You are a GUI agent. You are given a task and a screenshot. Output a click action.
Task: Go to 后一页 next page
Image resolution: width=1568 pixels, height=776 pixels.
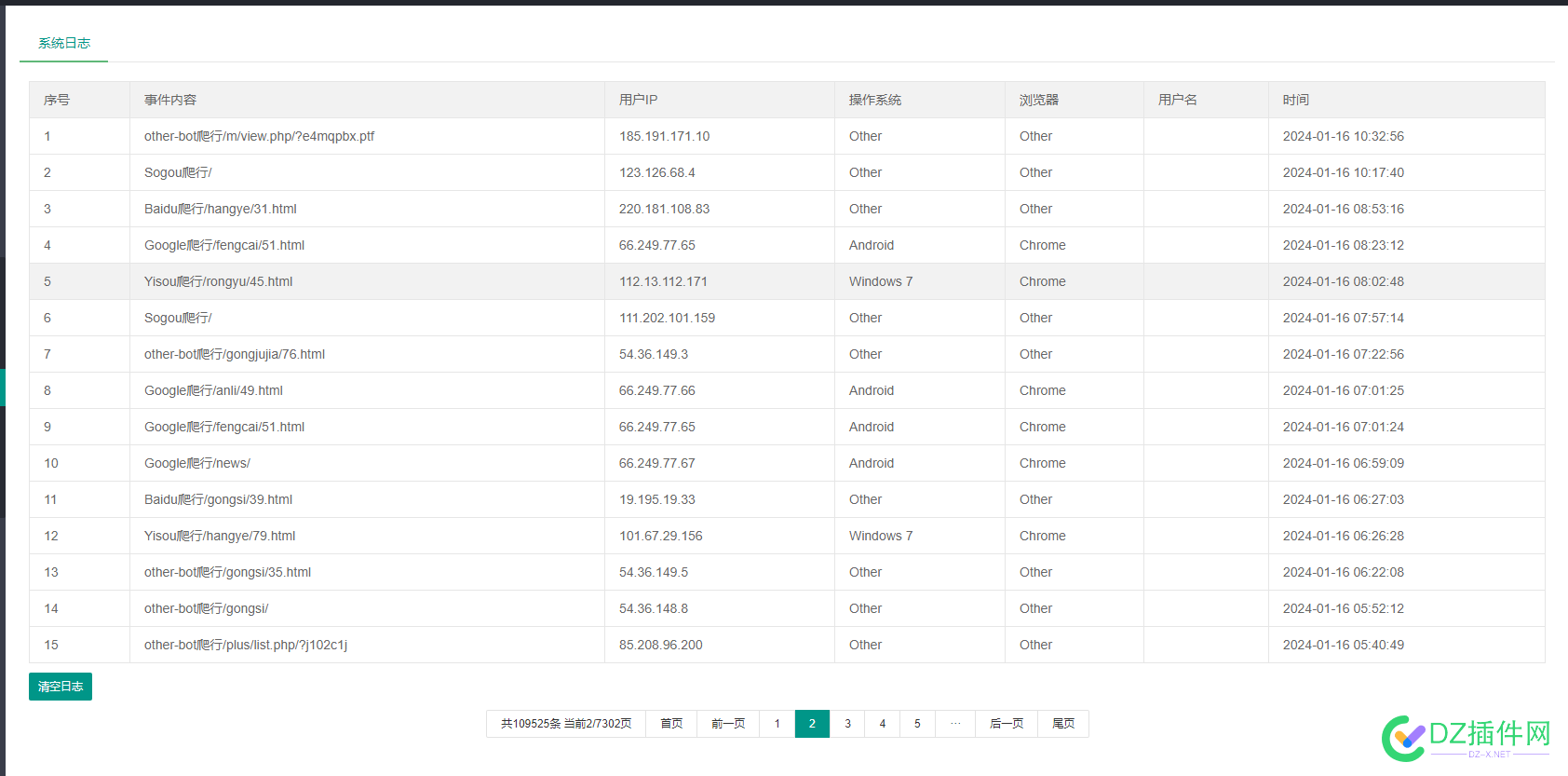1007,724
